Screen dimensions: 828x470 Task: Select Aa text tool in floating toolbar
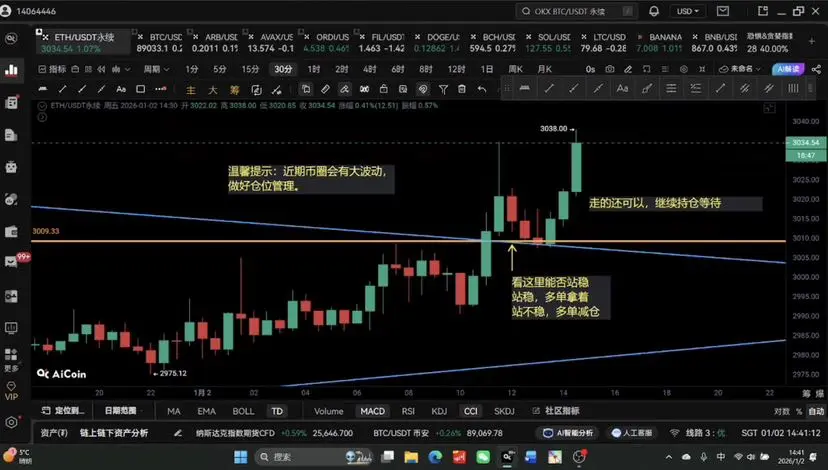point(622,89)
